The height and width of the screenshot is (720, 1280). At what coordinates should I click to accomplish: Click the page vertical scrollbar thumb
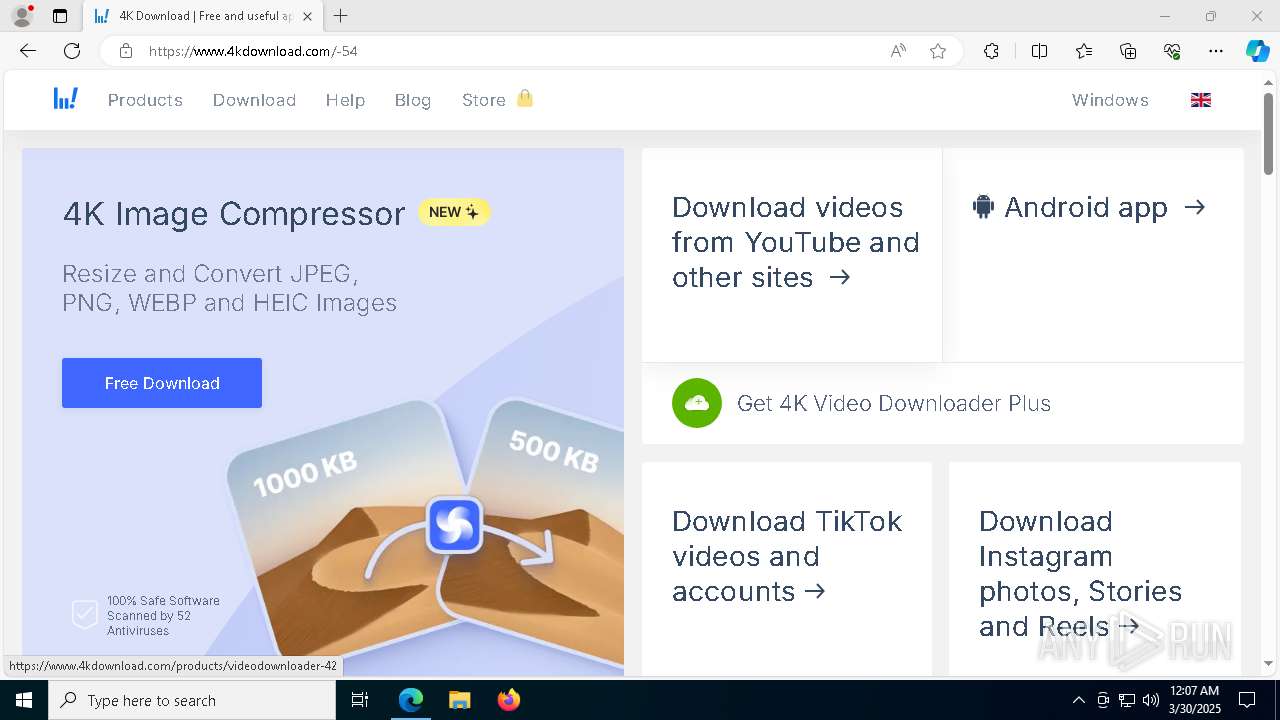click(1269, 132)
